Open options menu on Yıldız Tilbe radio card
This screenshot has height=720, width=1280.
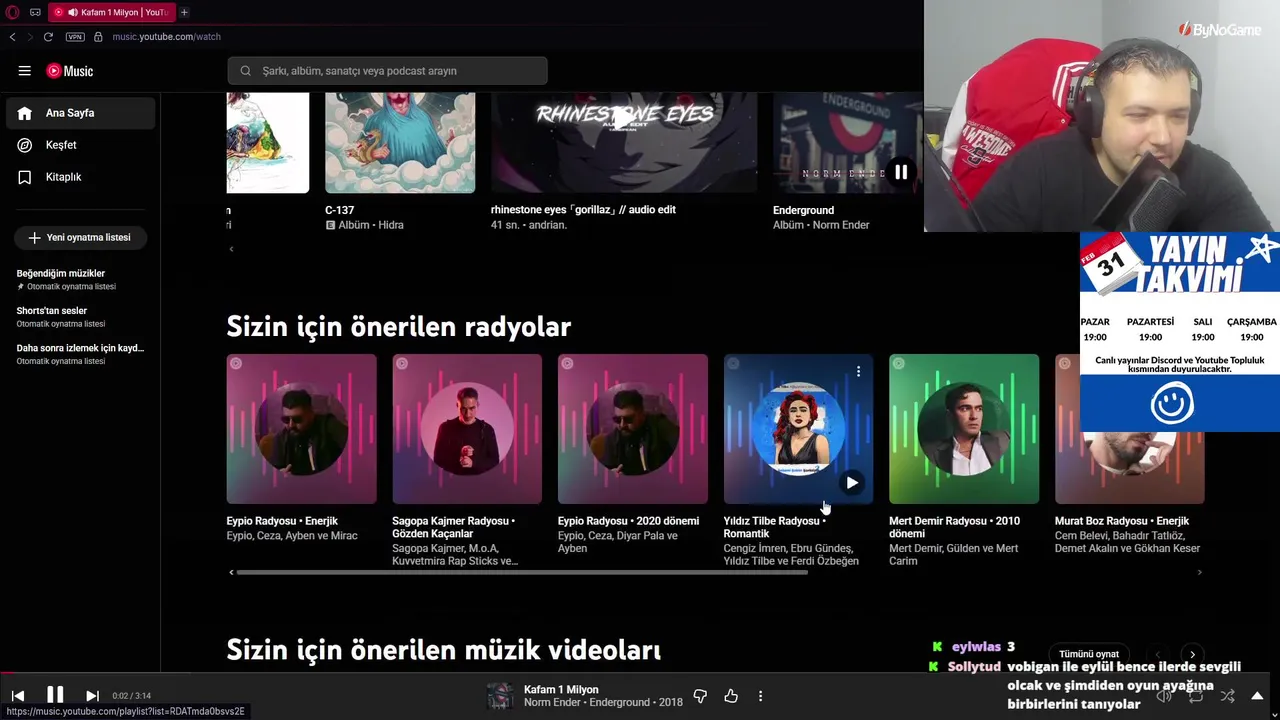pyautogui.click(x=858, y=372)
